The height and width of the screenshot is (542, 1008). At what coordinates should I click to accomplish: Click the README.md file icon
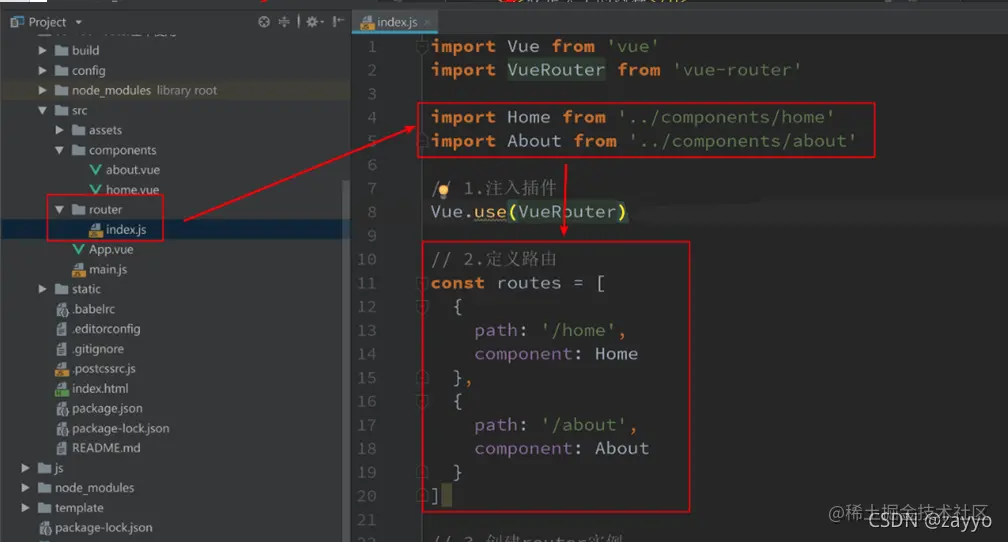[62, 448]
